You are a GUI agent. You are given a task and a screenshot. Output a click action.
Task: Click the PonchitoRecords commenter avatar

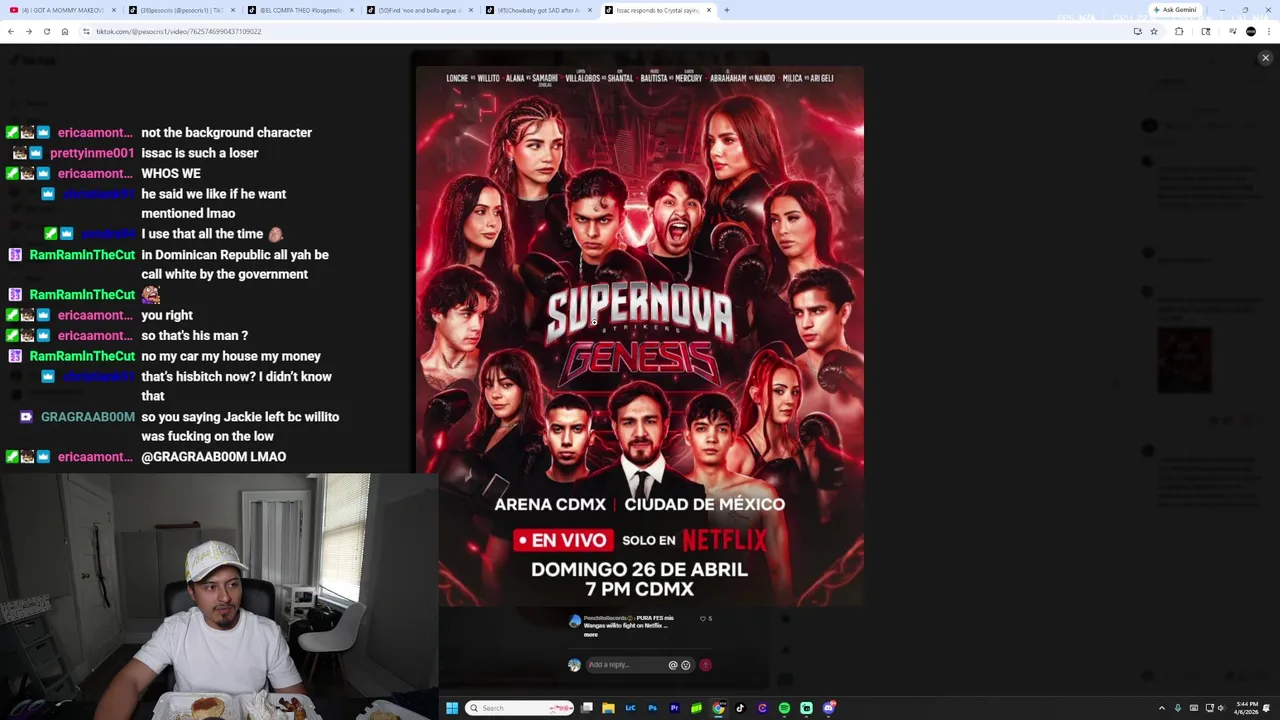pyautogui.click(x=574, y=621)
